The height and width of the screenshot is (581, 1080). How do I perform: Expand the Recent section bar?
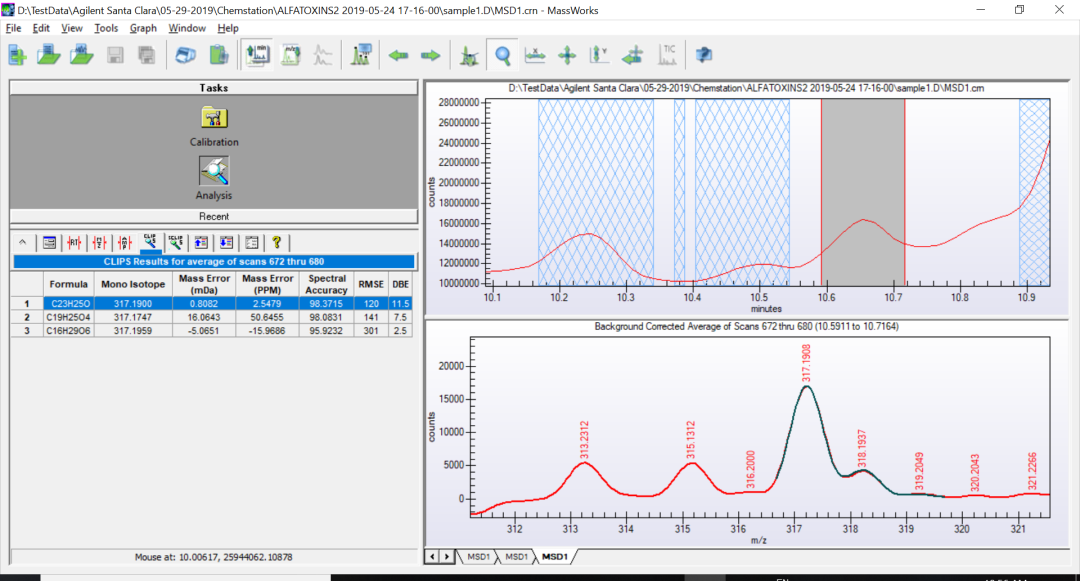(213, 216)
